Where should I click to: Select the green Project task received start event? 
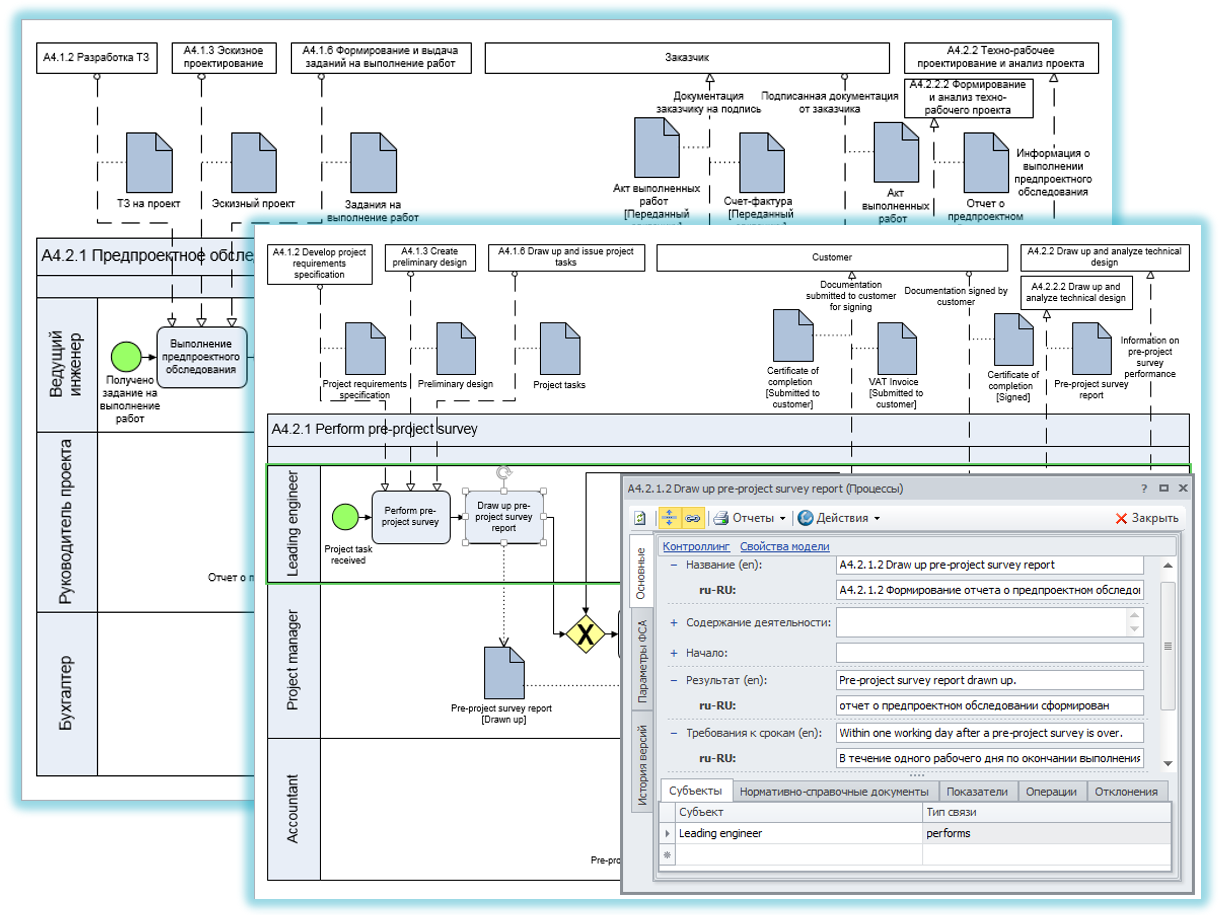tap(346, 517)
